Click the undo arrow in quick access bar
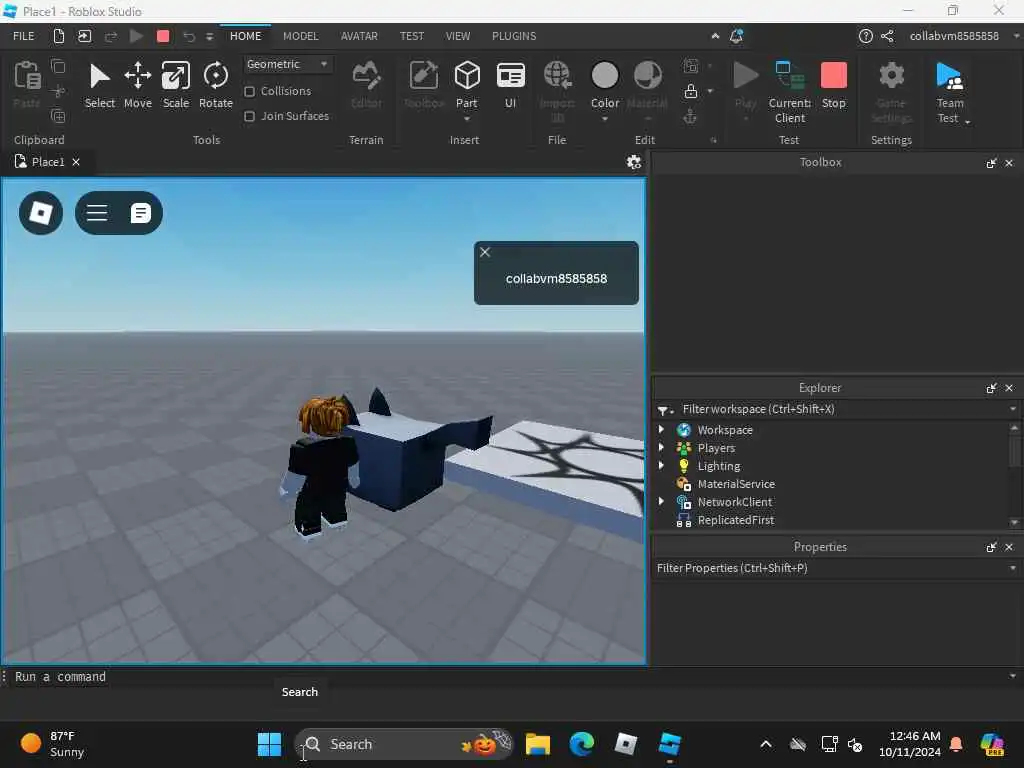The height and width of the screenshot is (768, 1024). click(x=189, y=37)
